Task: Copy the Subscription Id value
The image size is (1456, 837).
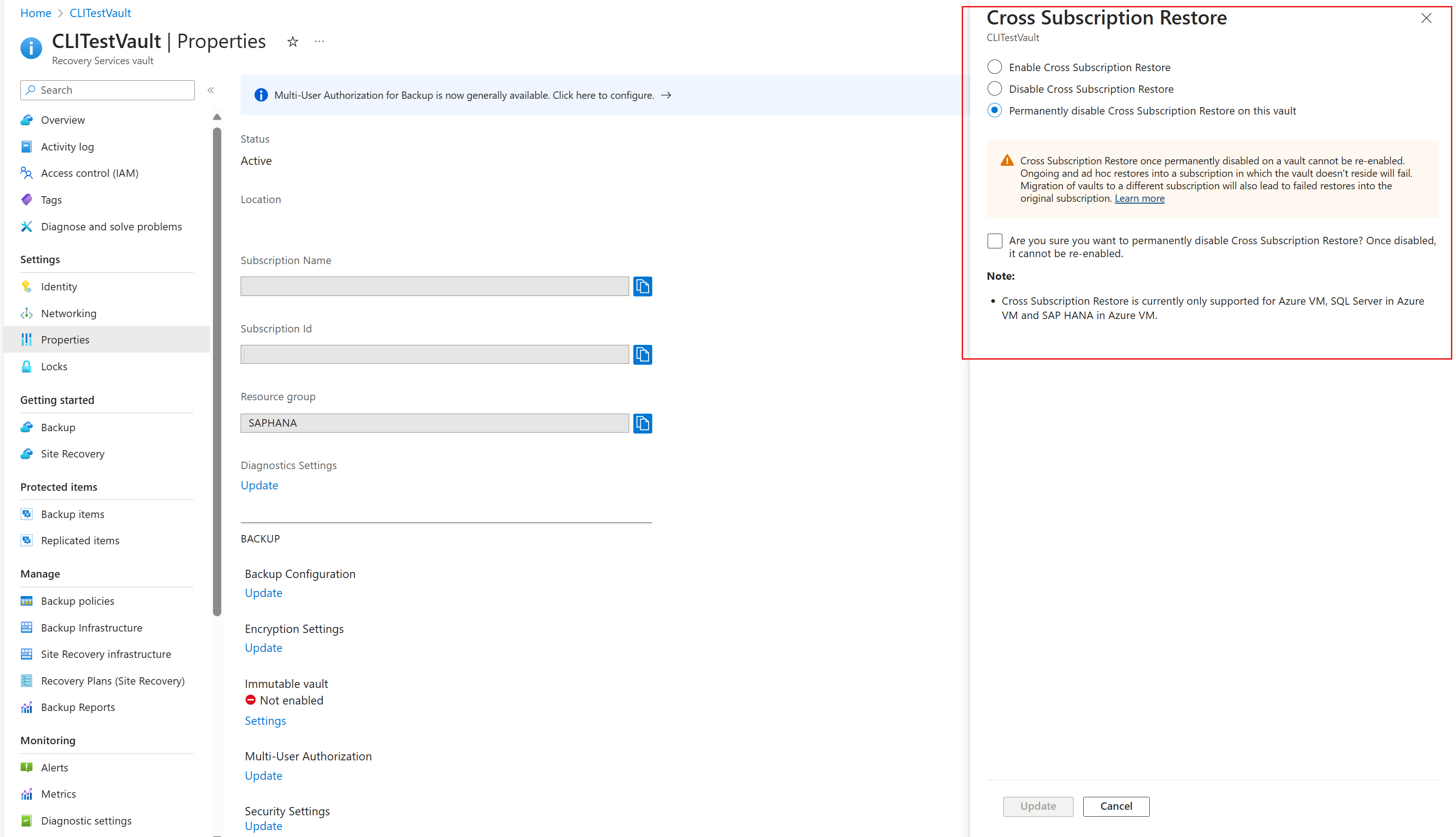Action: (x=643, y=354)
